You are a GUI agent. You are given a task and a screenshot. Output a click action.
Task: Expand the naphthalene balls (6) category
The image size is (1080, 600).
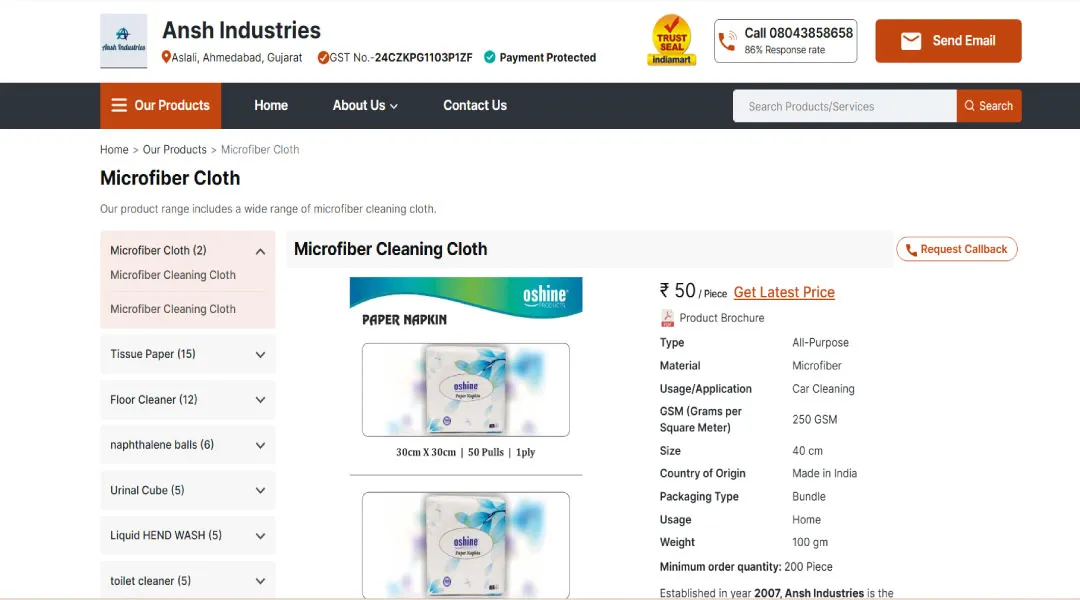260,445
